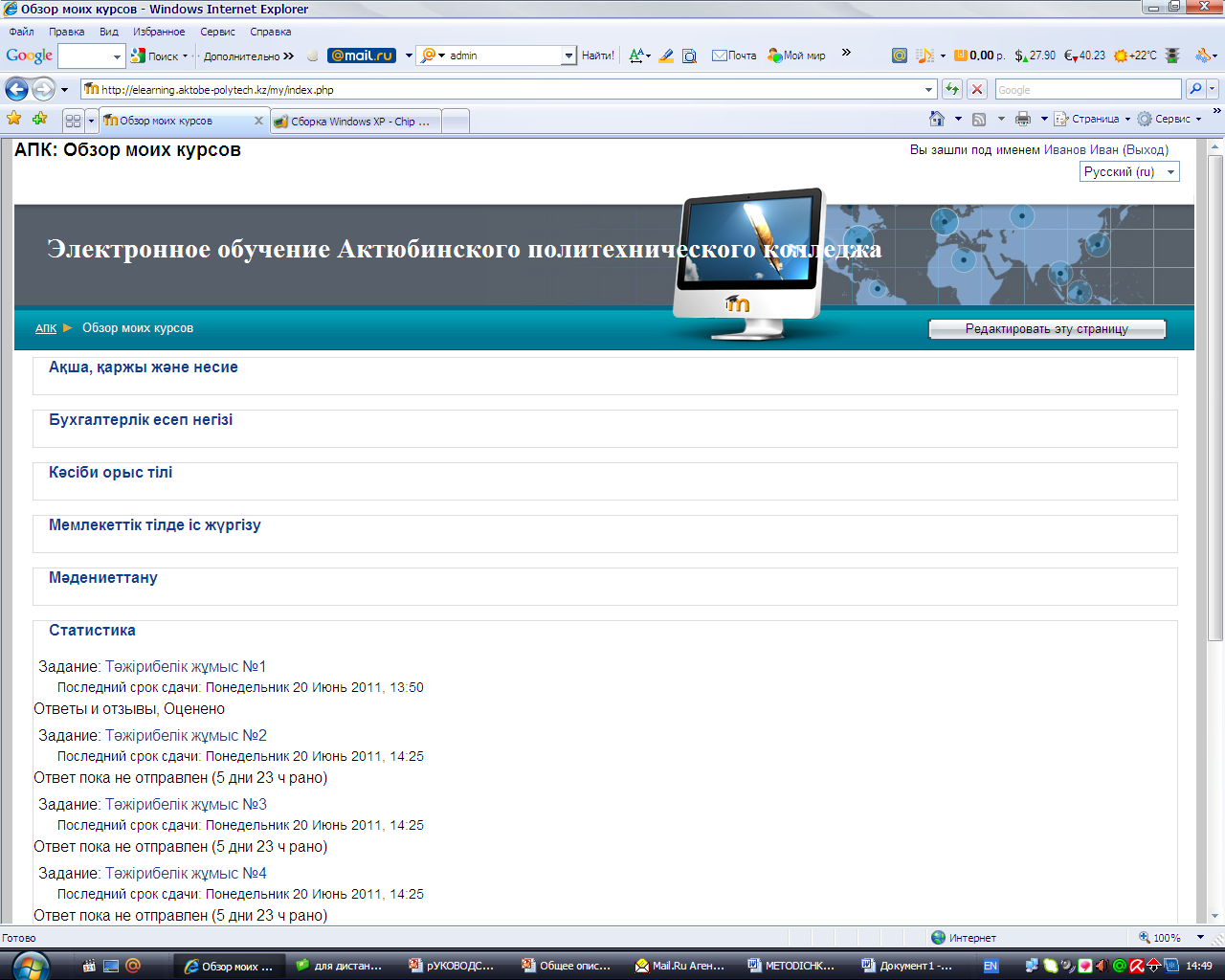
Task: Click the Refresh page icon
Action: tap(952, 89)
